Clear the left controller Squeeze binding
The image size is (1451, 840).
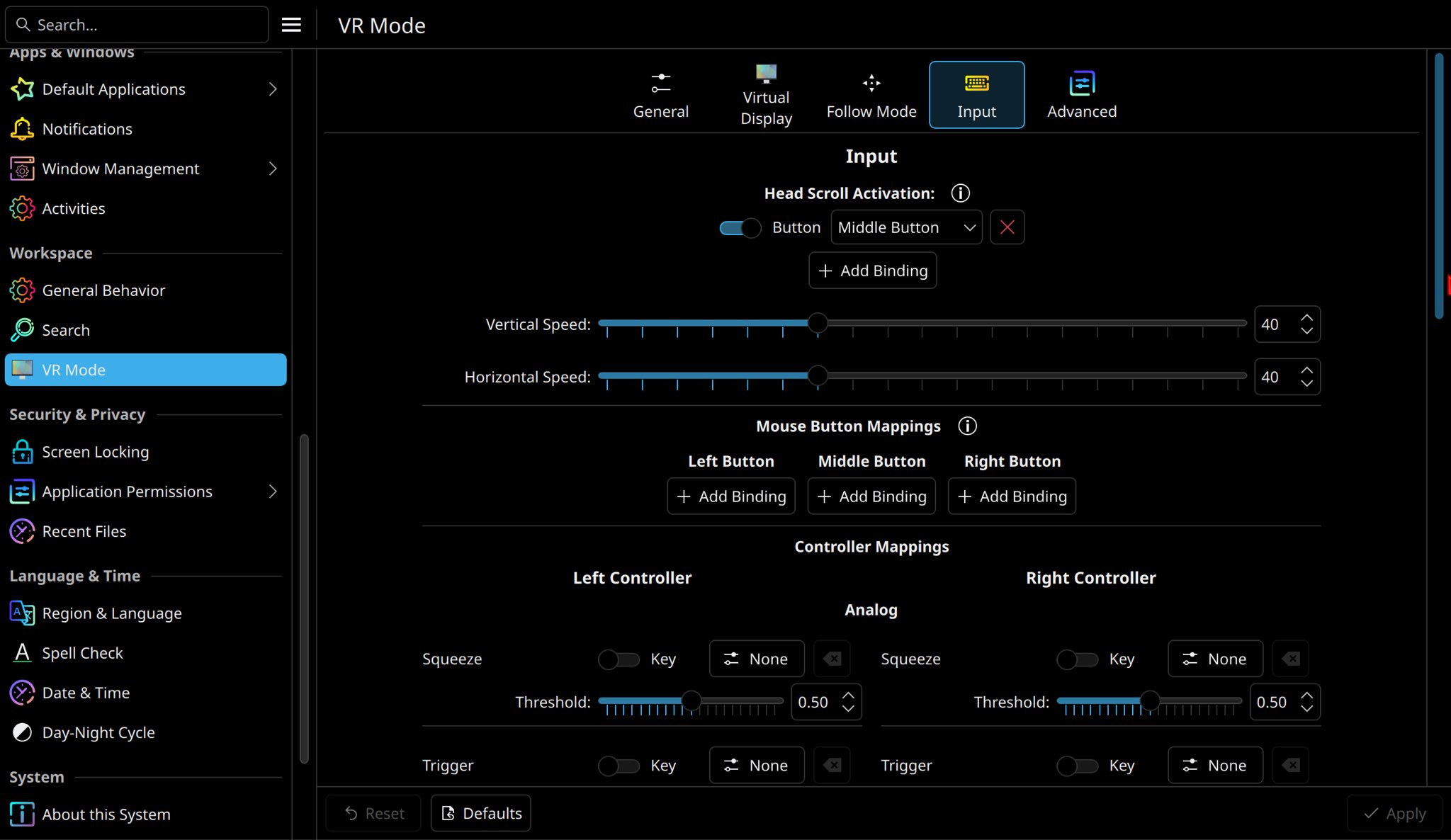click(x=832, y=659)
